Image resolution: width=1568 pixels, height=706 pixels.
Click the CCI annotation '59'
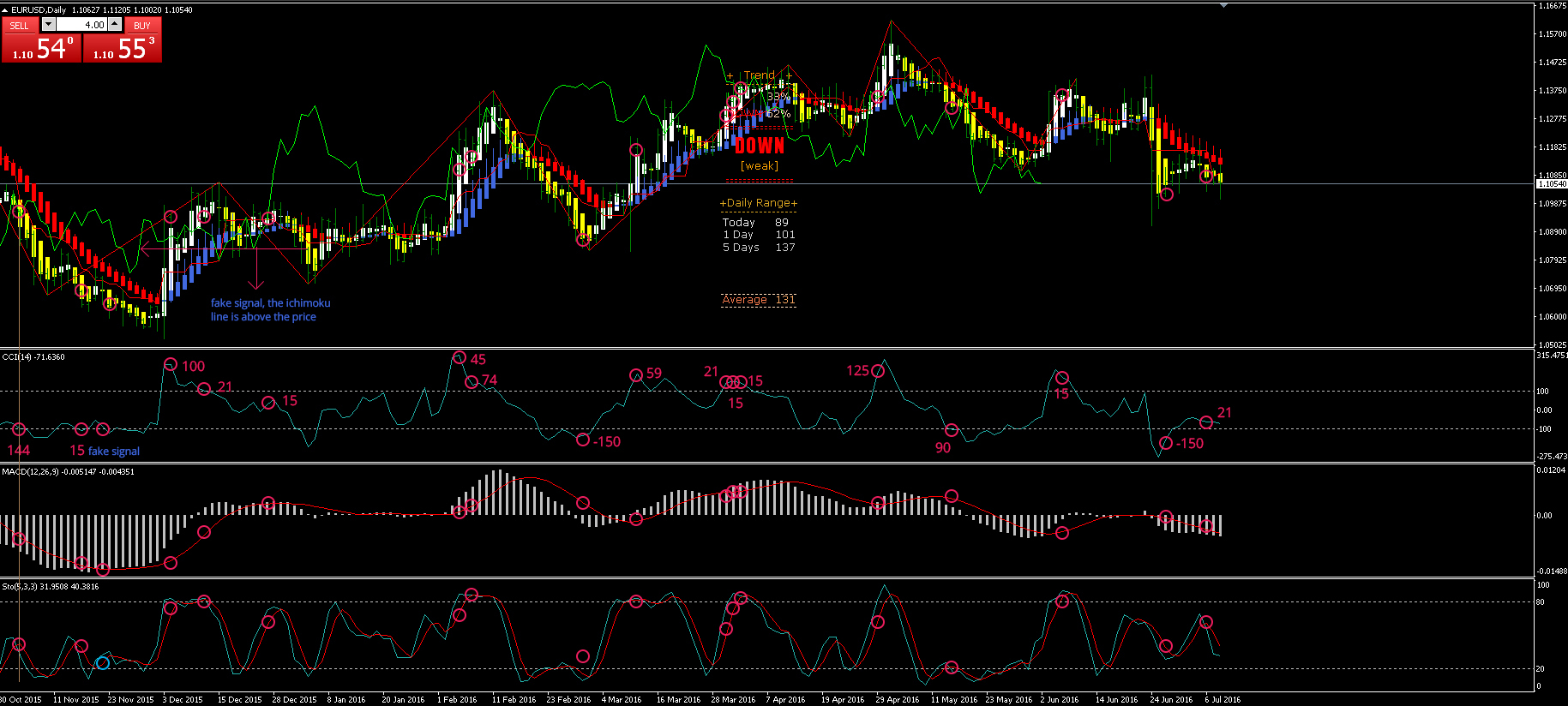654,374
